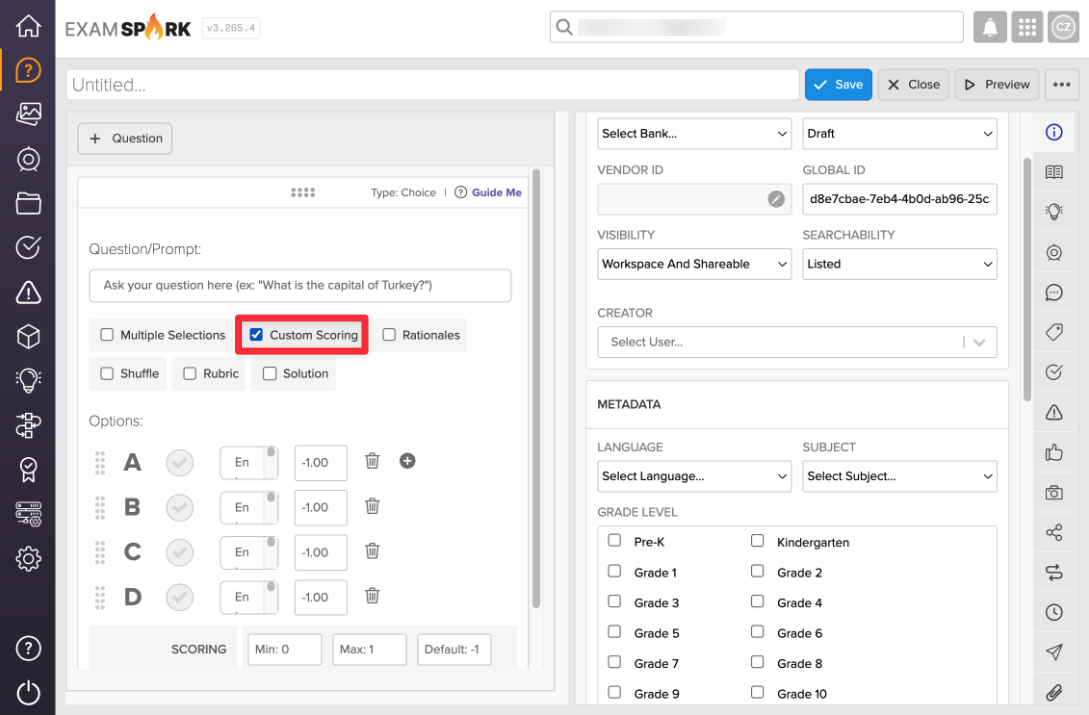This screenshot has width=1089, height=715.
Task: Check the Pre-K grade level
Action: click(x=614, y=541)
